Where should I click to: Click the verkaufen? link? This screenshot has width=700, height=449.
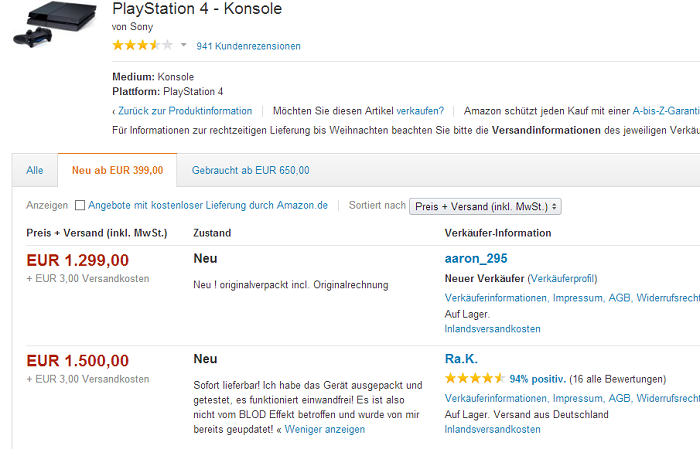[420, 111]
